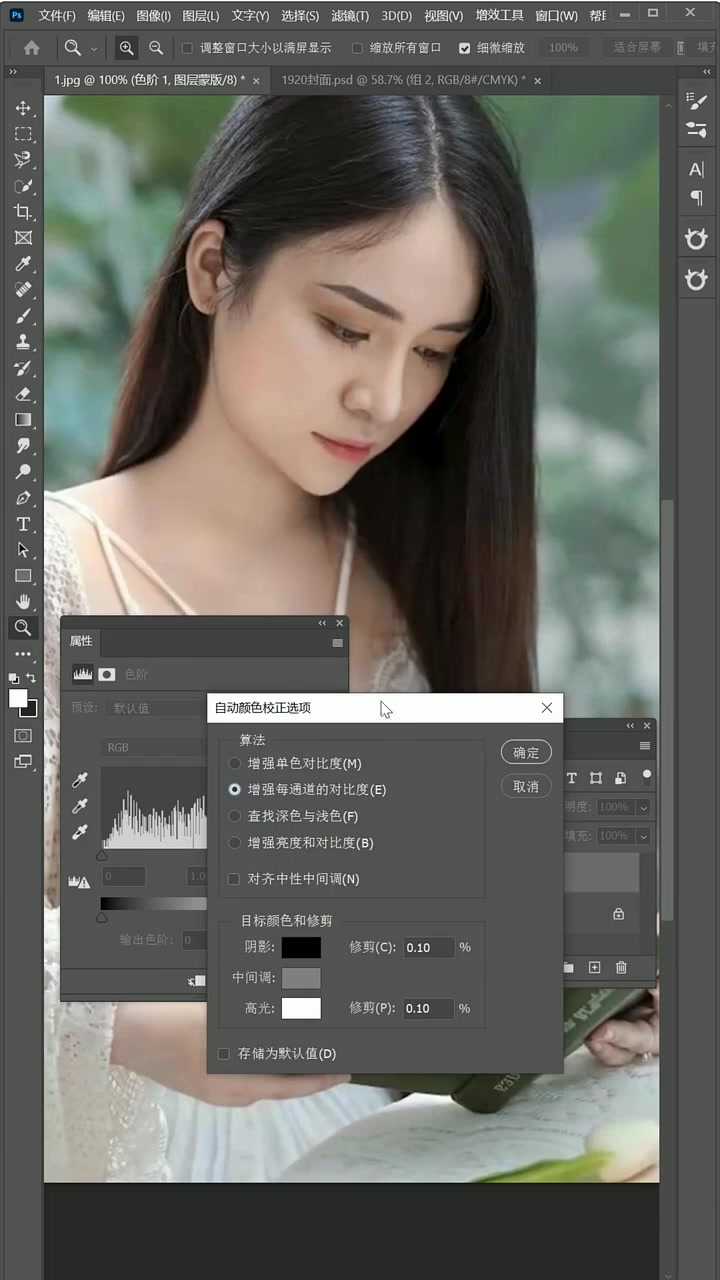Open the opacity dropdown arrow in Layers panel
The height and width of the screenshot is (1280, 720).
click(x=643, y=807)
